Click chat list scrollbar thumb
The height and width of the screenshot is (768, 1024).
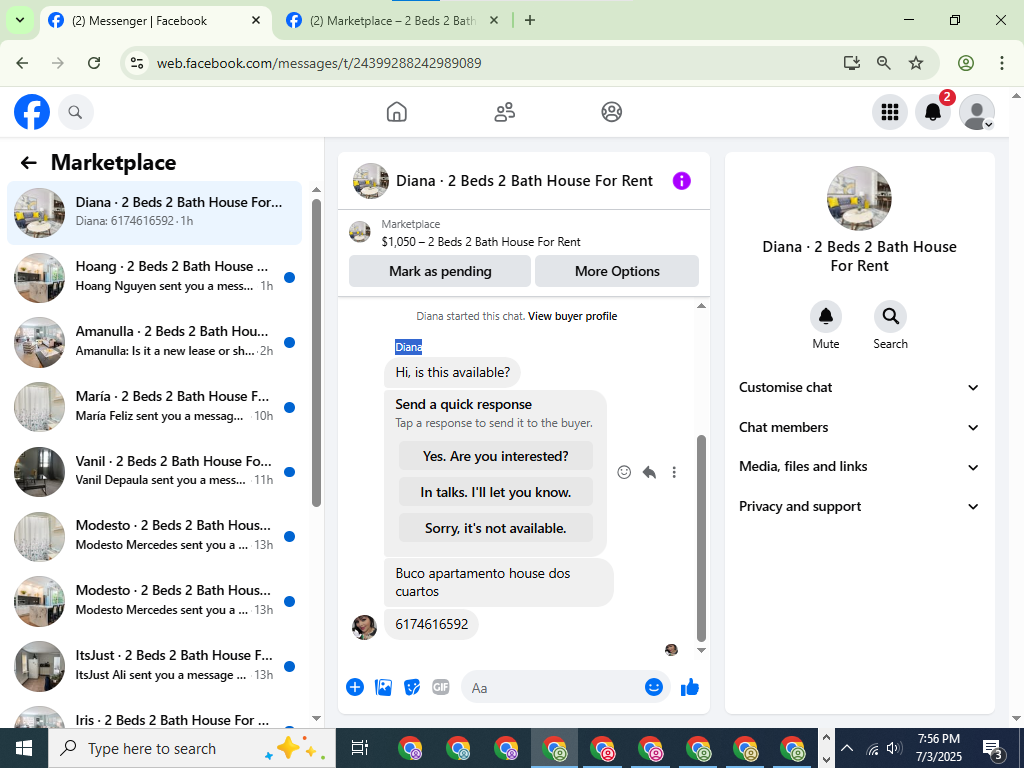316,353
